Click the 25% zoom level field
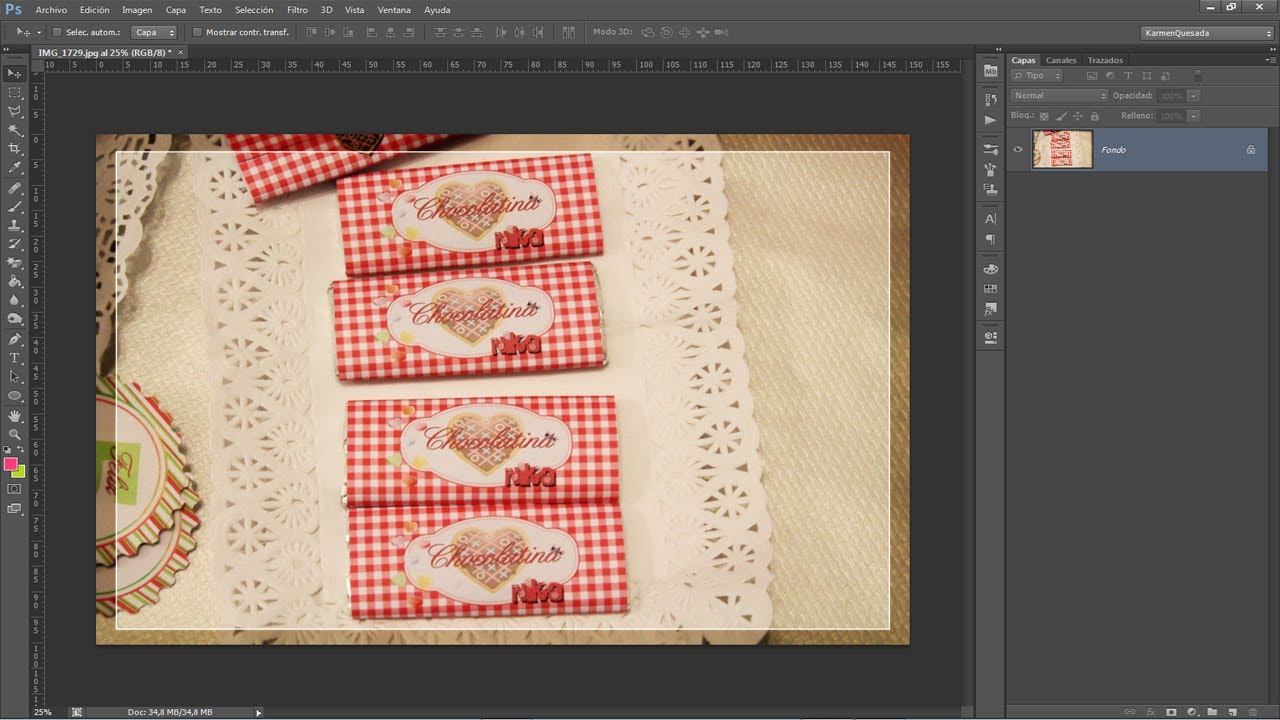This screenshot has height=720, width=1280. tap(44, 712)
